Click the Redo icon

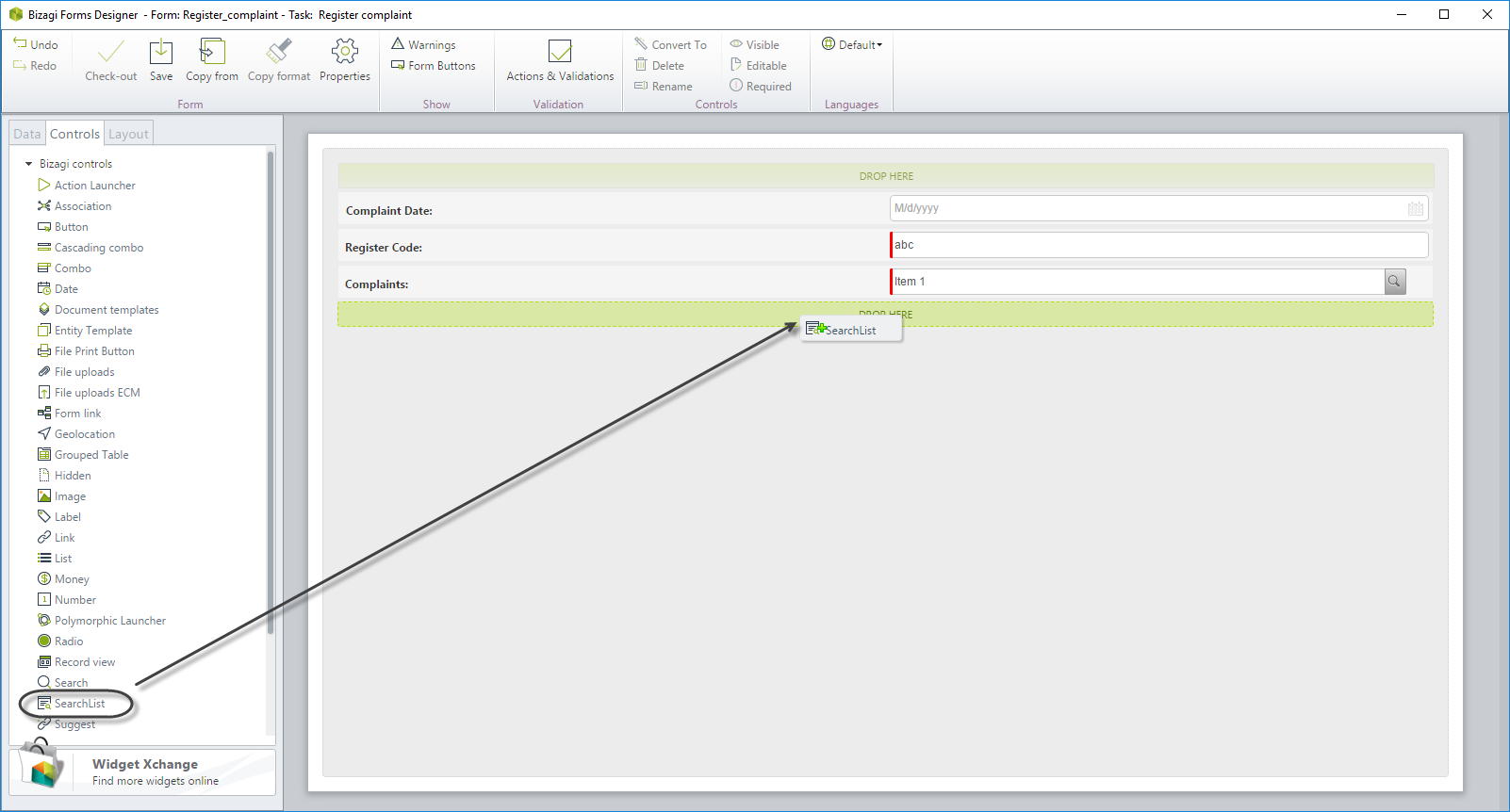click(20, 65)
